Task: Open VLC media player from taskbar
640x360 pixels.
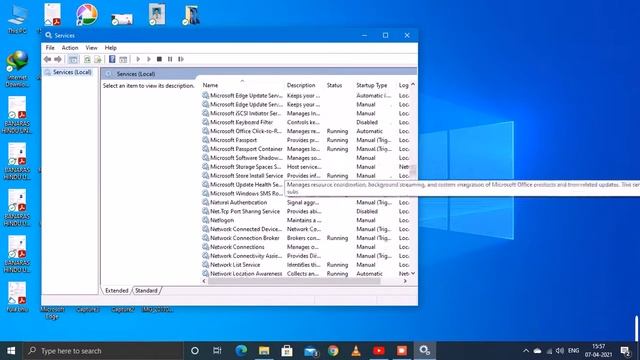Action: (356, 351)
